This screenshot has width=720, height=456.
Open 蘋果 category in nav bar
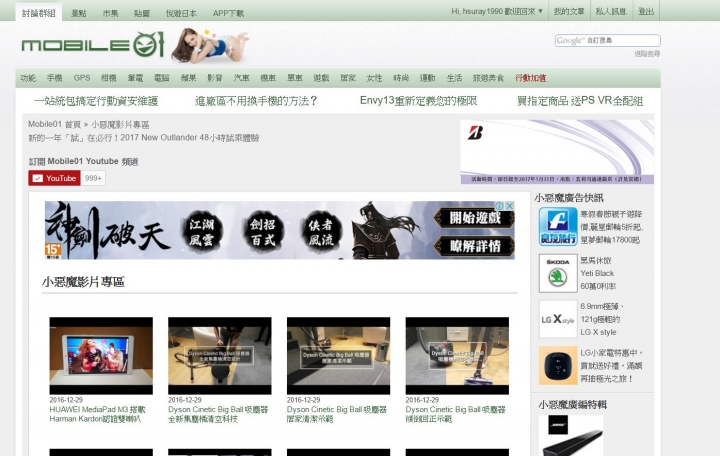pos(188,78)
